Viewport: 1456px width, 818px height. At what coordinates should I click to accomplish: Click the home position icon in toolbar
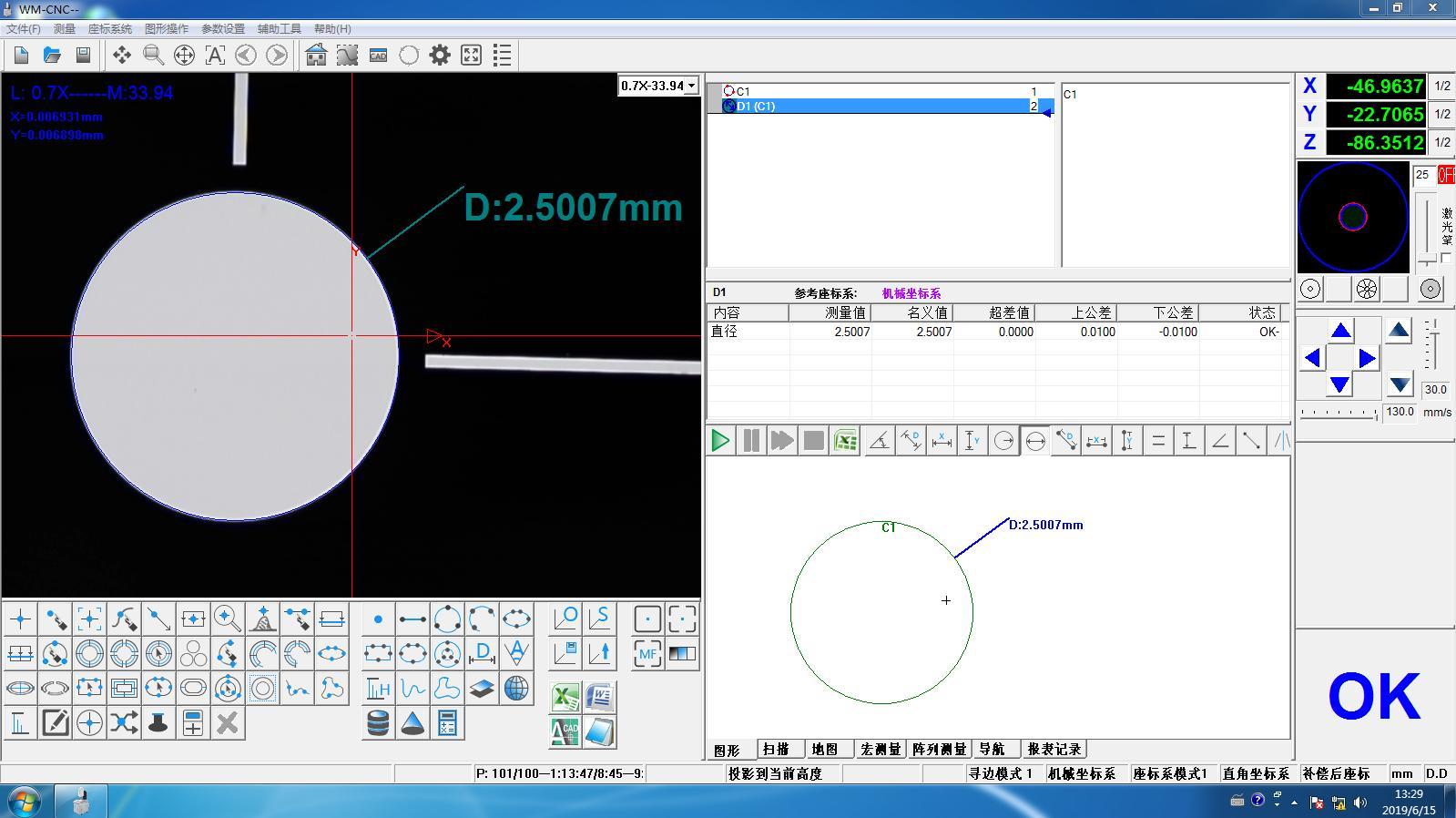point(316,55)
